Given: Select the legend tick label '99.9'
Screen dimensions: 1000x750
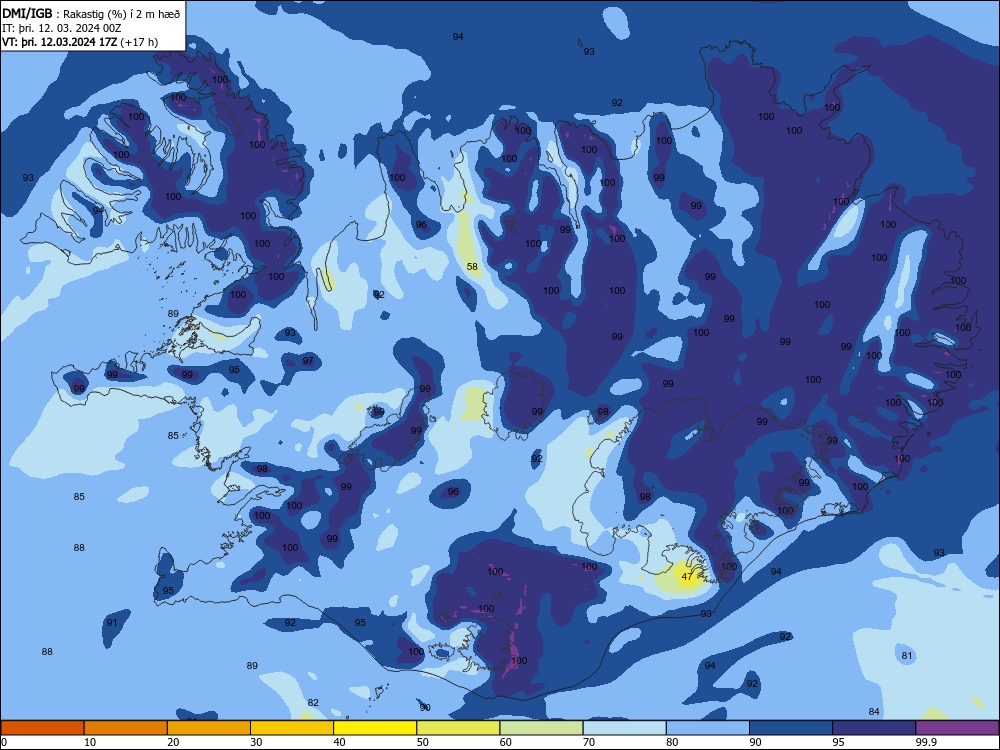Looking at the screenshot, I should point(925,742).
